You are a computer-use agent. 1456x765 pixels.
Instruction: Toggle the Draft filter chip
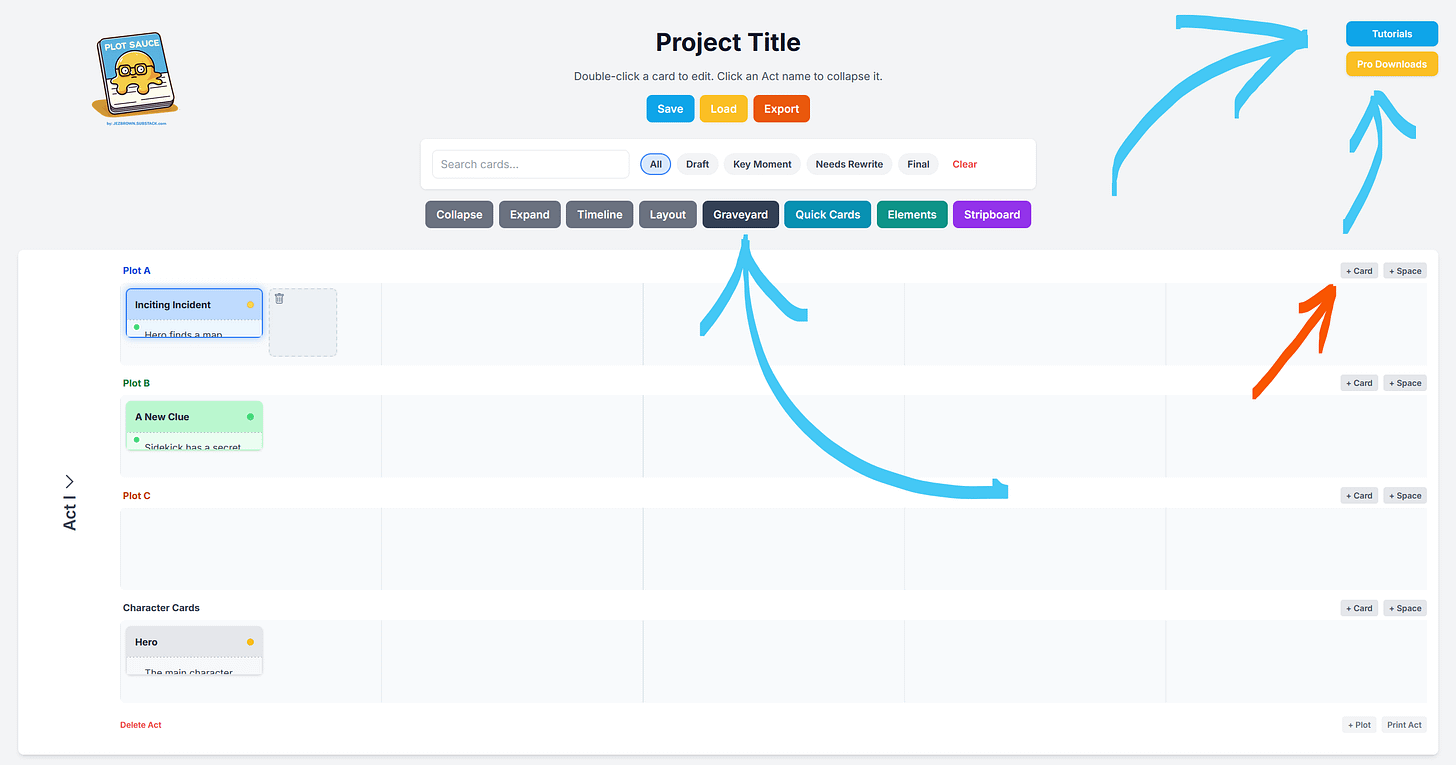tap(697, 164)
